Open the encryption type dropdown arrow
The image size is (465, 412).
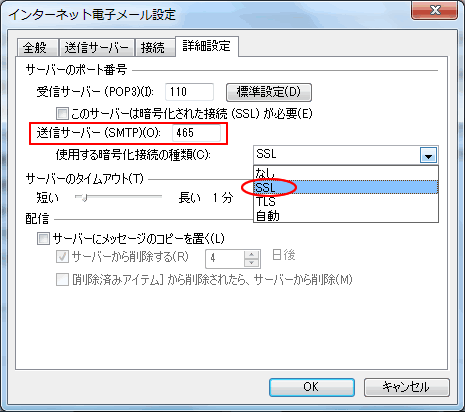pyautogui.click(x=428, y=155)
